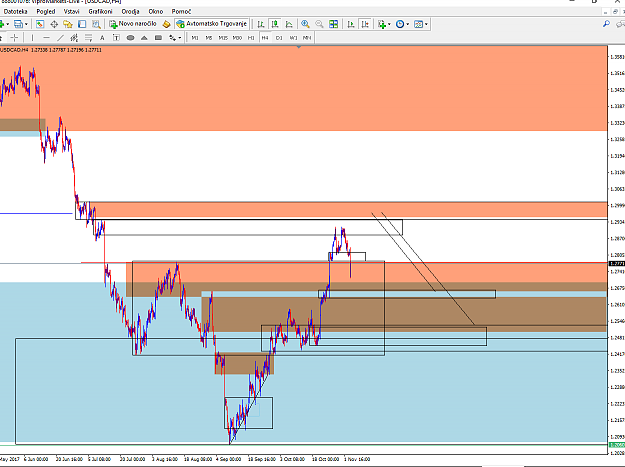This screenshot has width=625, height=467.
Task: Select the M5 timeframe
Action: click(x=209, y=38)
